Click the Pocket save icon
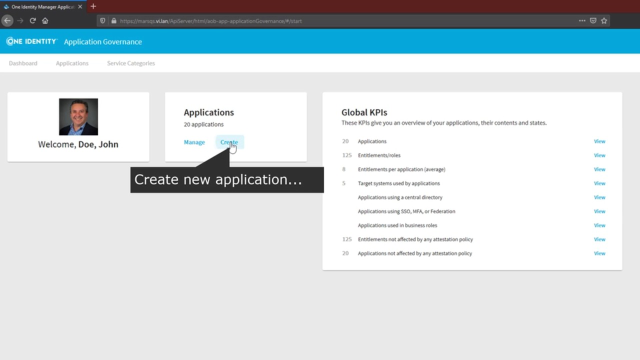640x360 pixels. point(593,21)
